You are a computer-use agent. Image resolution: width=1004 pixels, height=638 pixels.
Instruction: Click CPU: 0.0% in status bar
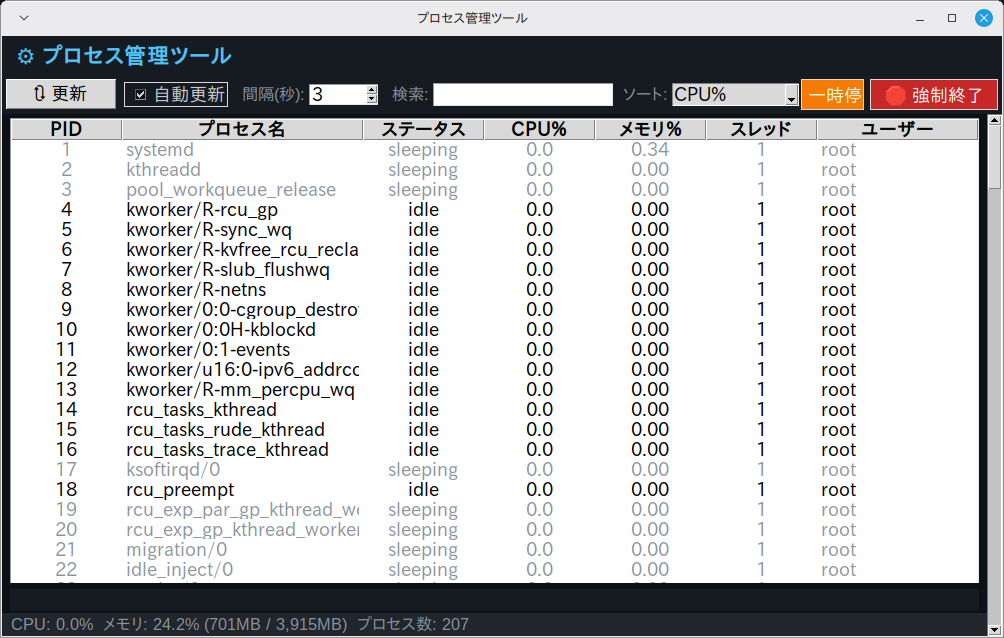pyautogui.click(x=52, y=624)
